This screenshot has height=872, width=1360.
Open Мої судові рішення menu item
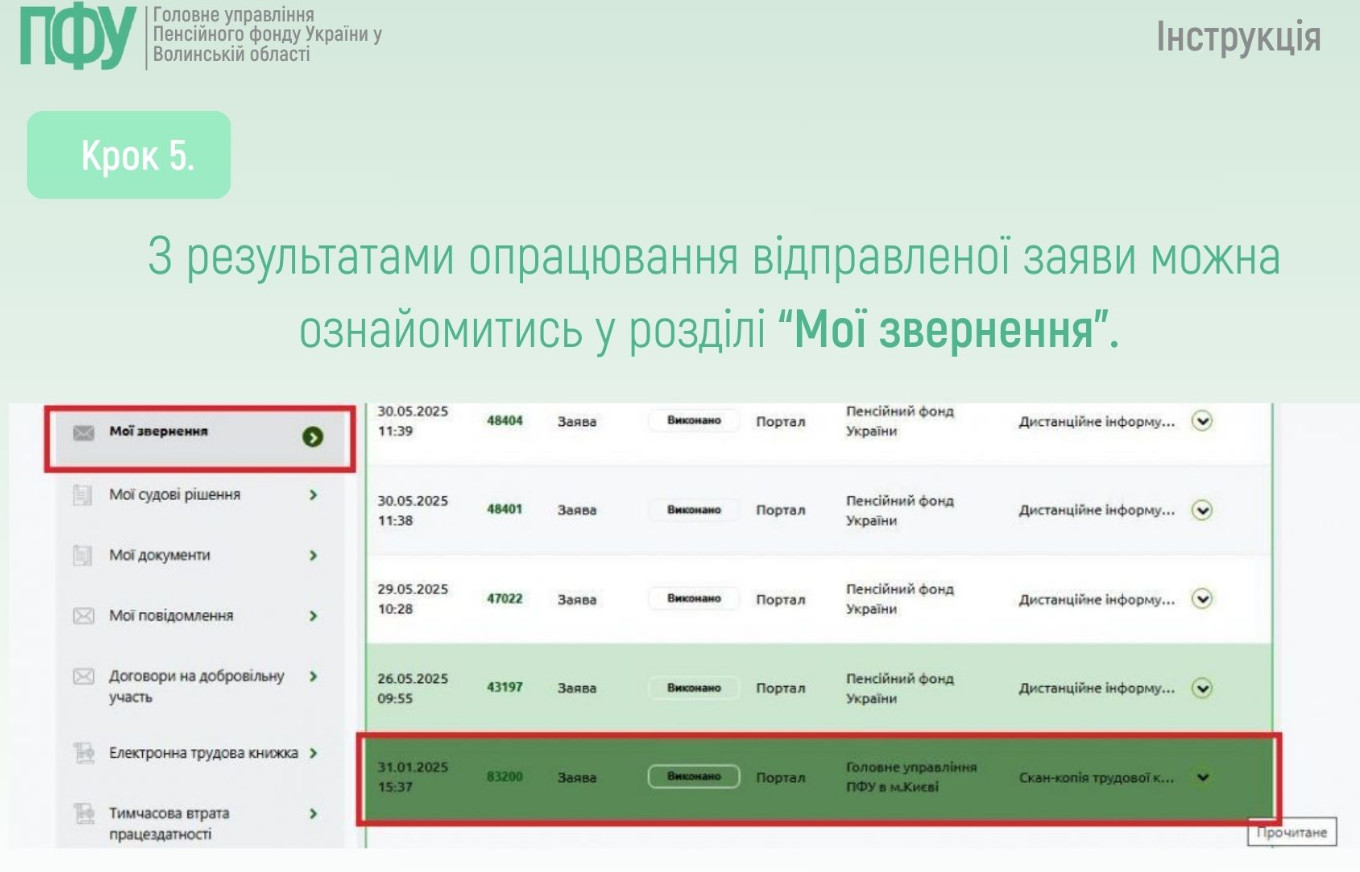175,495
